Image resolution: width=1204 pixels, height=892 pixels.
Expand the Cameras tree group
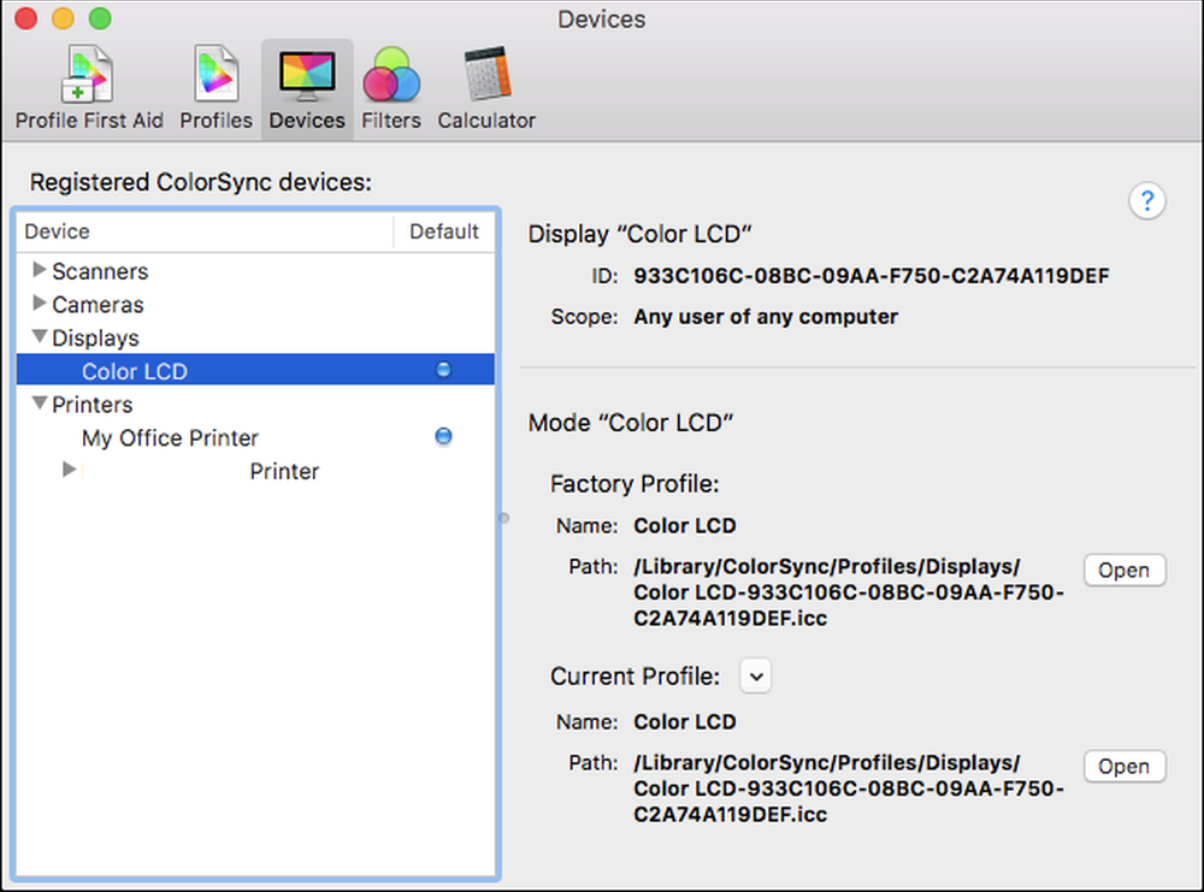coord(39,303)
